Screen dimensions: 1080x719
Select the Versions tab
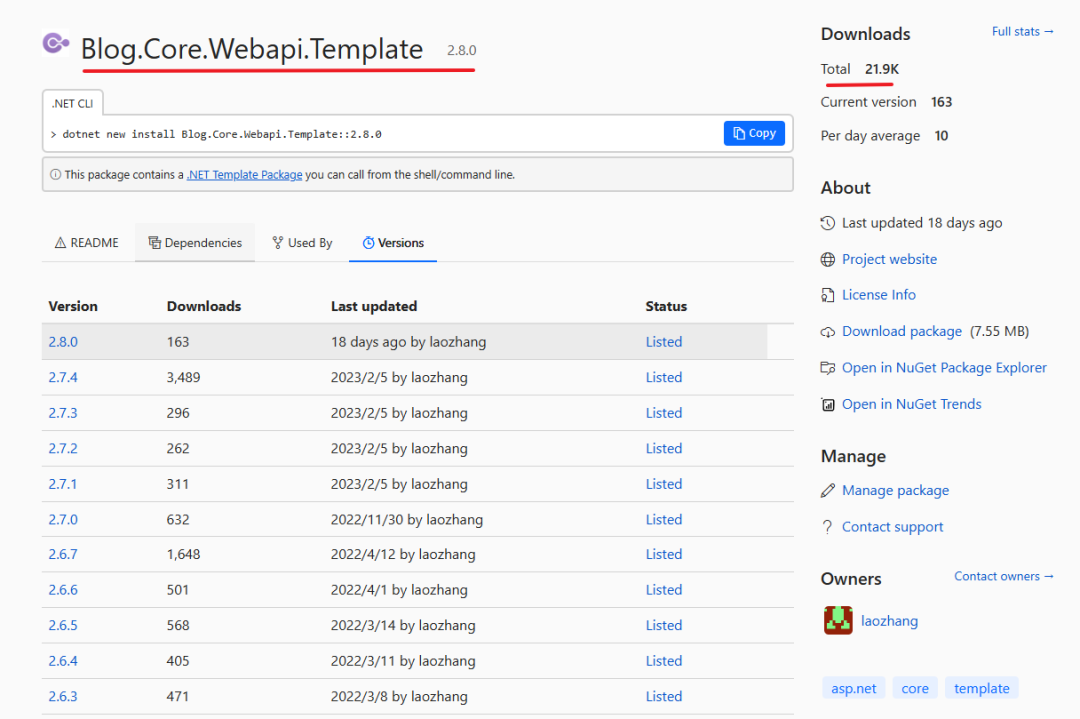click(393, 242)
